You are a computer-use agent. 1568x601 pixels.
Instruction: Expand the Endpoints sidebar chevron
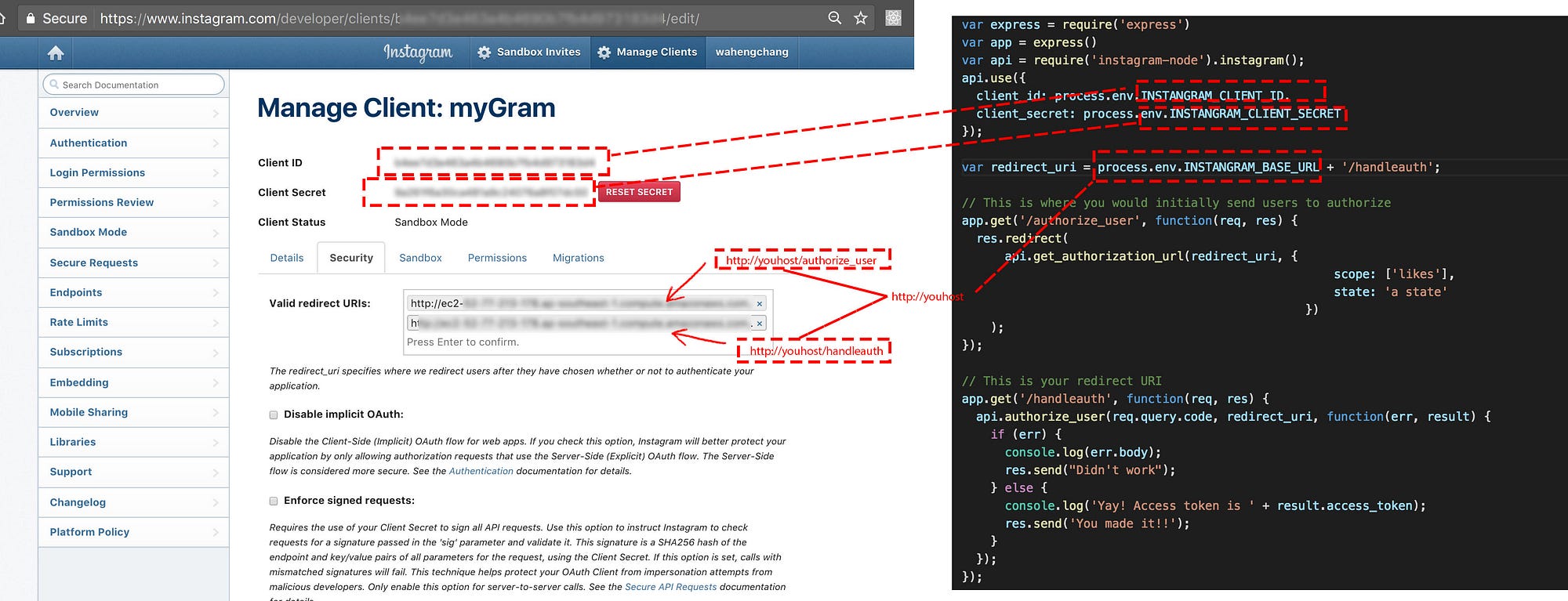tap(216, 293)
